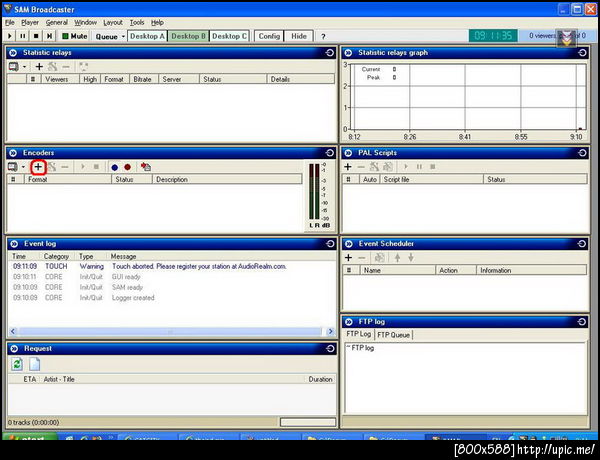
Task: Collapse the Statistic relays panel header arrow
Action: 13,53
